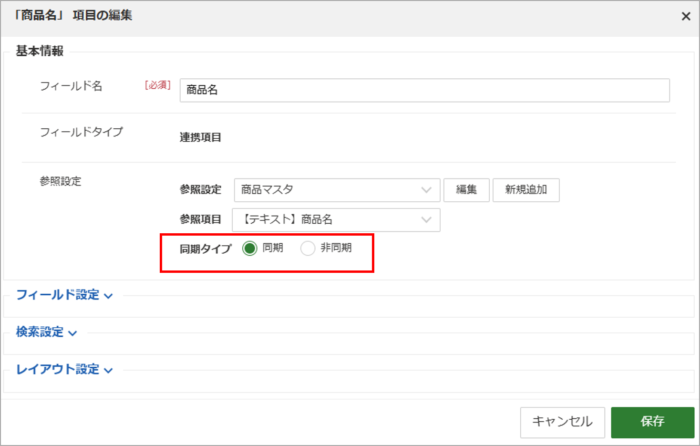Image resolution: width=700 pixels, height=446 pixels.
Task: Click the [必須] marker text
Action: pyautogui.click(x=158, y=85)
